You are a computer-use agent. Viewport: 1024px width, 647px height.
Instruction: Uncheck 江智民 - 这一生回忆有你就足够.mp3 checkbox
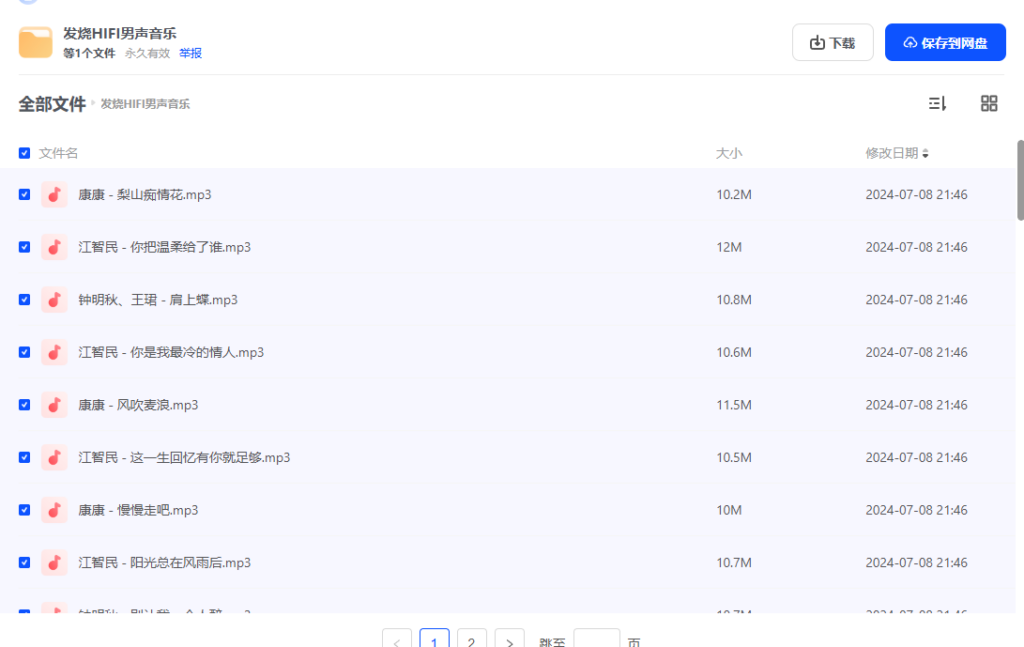[x=24, y=457]
